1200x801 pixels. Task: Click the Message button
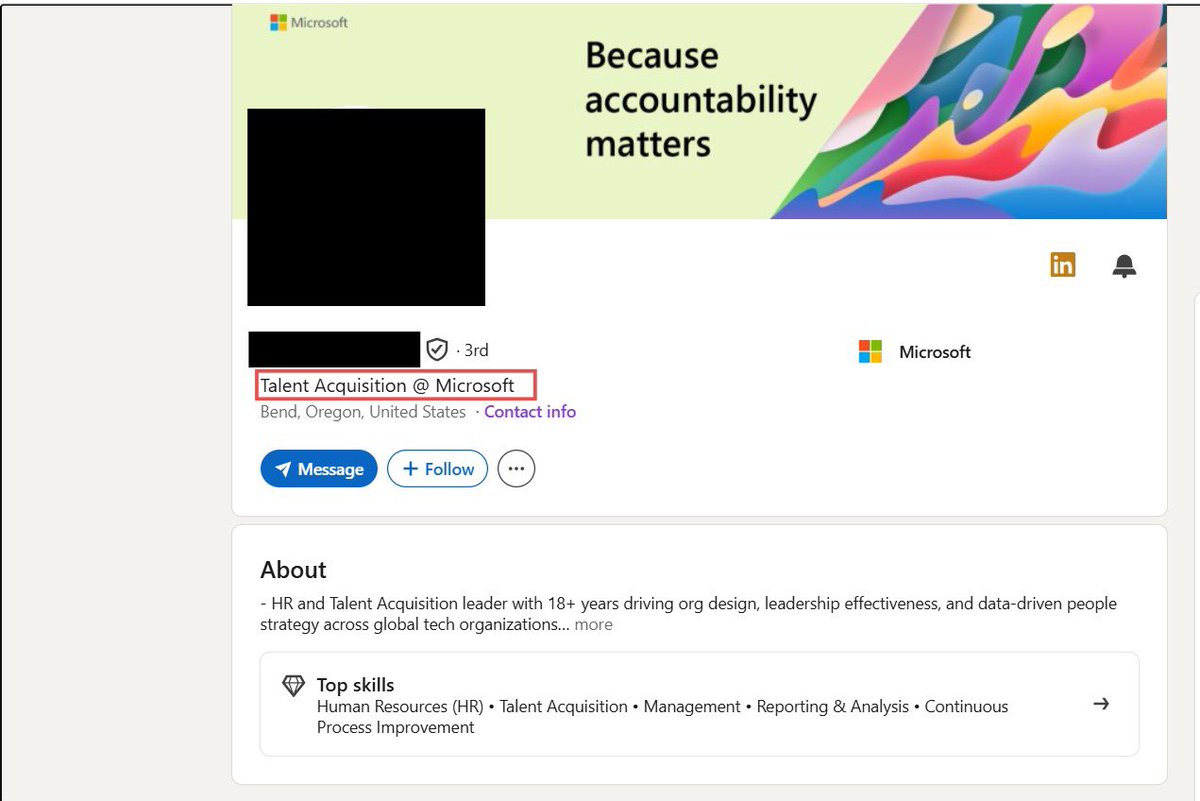click(319, 469)
